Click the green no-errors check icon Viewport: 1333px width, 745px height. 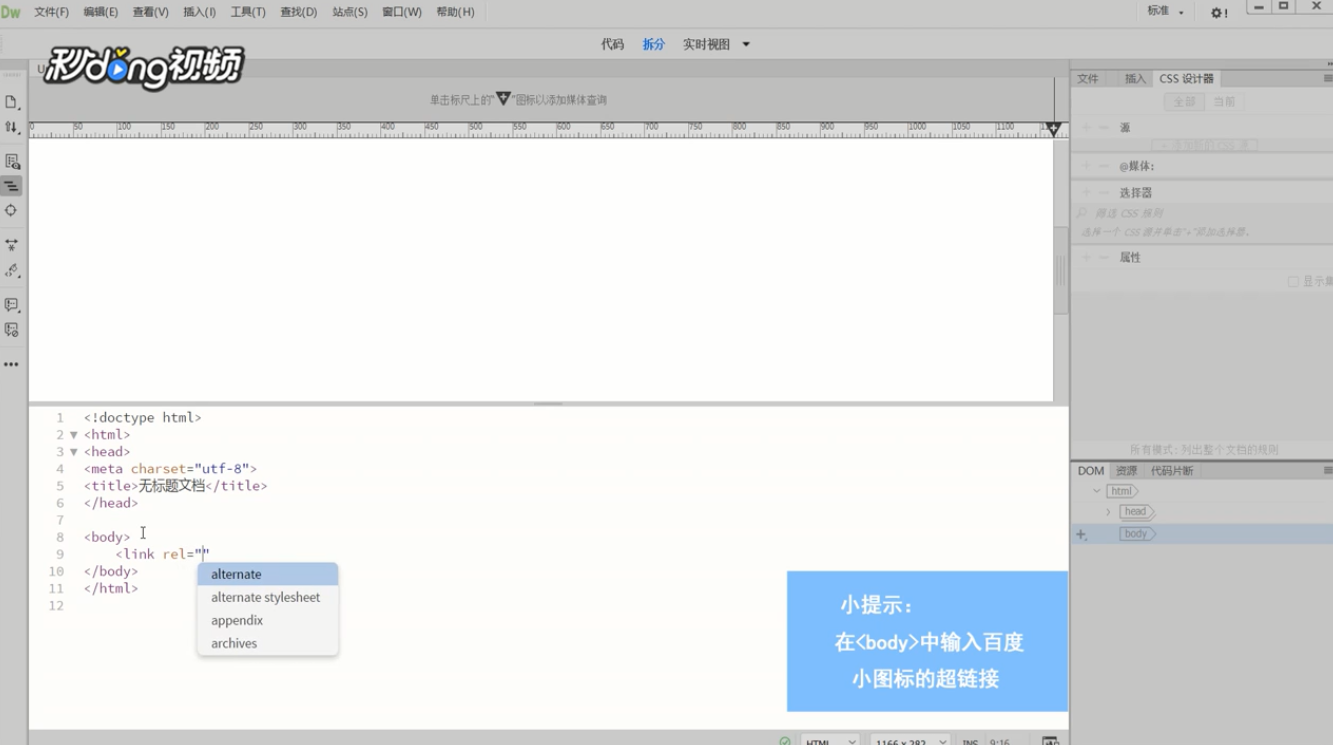[x=785, y=742]
